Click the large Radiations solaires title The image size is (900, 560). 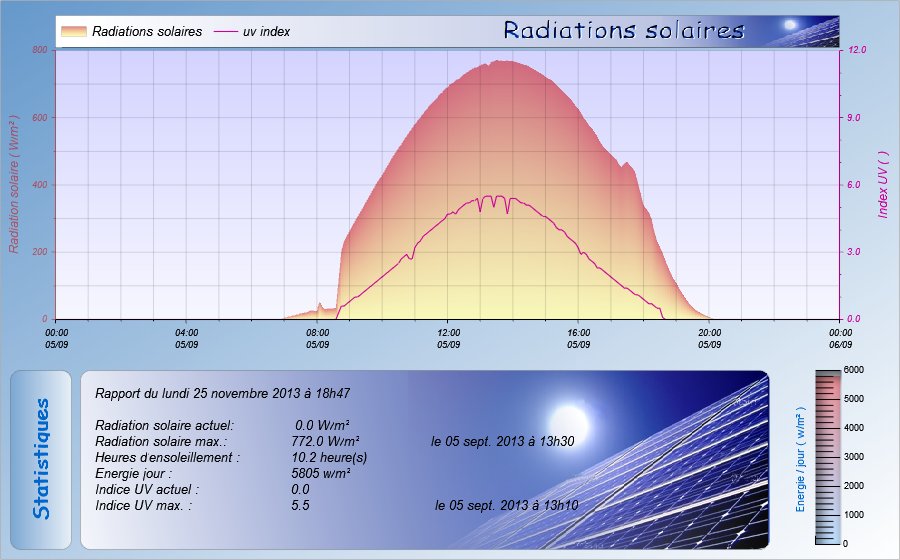point(624,30)
